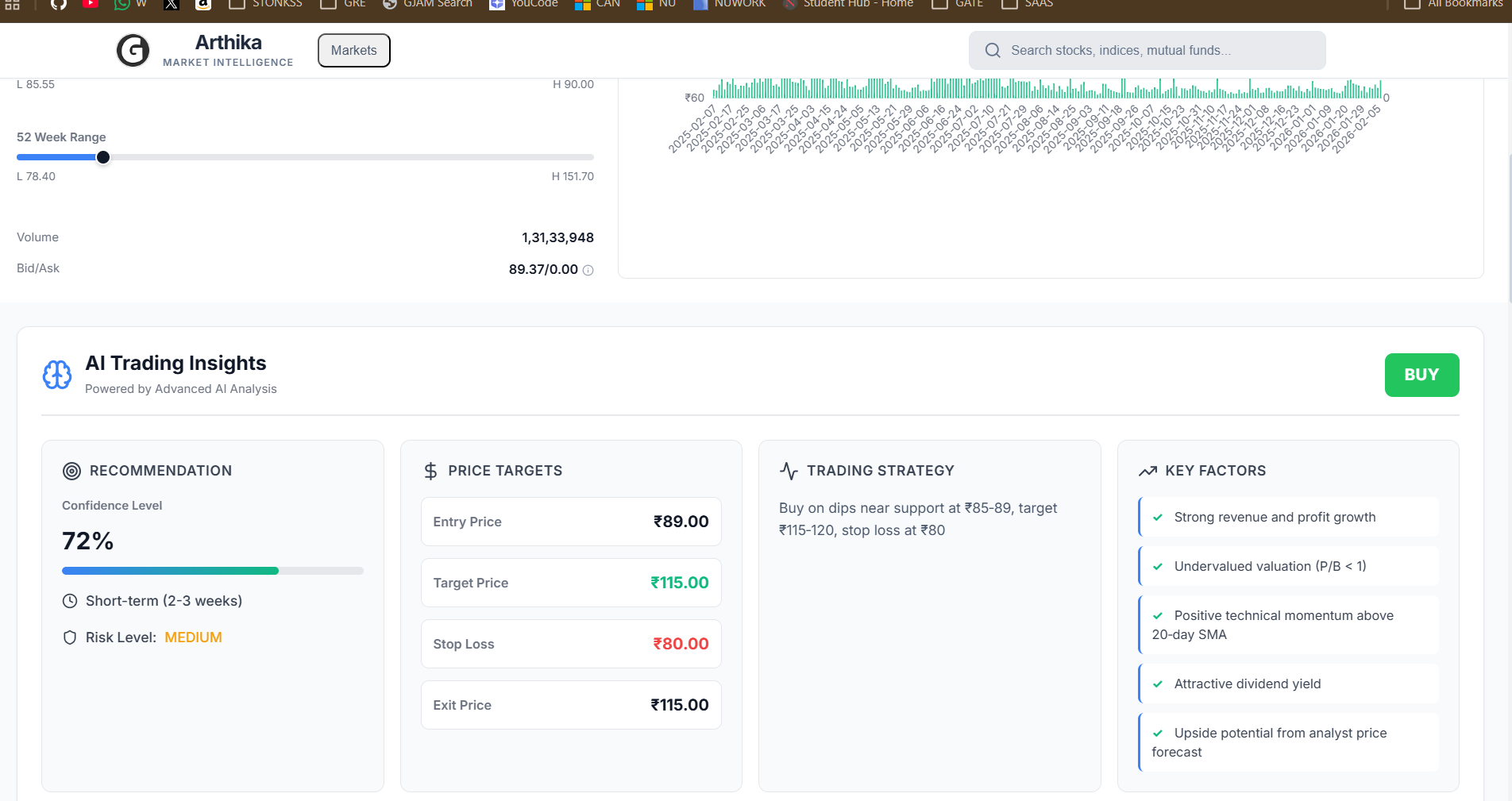1512x801 pixels.
Task: Click the Key Factors trending arrow icon
Action: click(1147, 470)
